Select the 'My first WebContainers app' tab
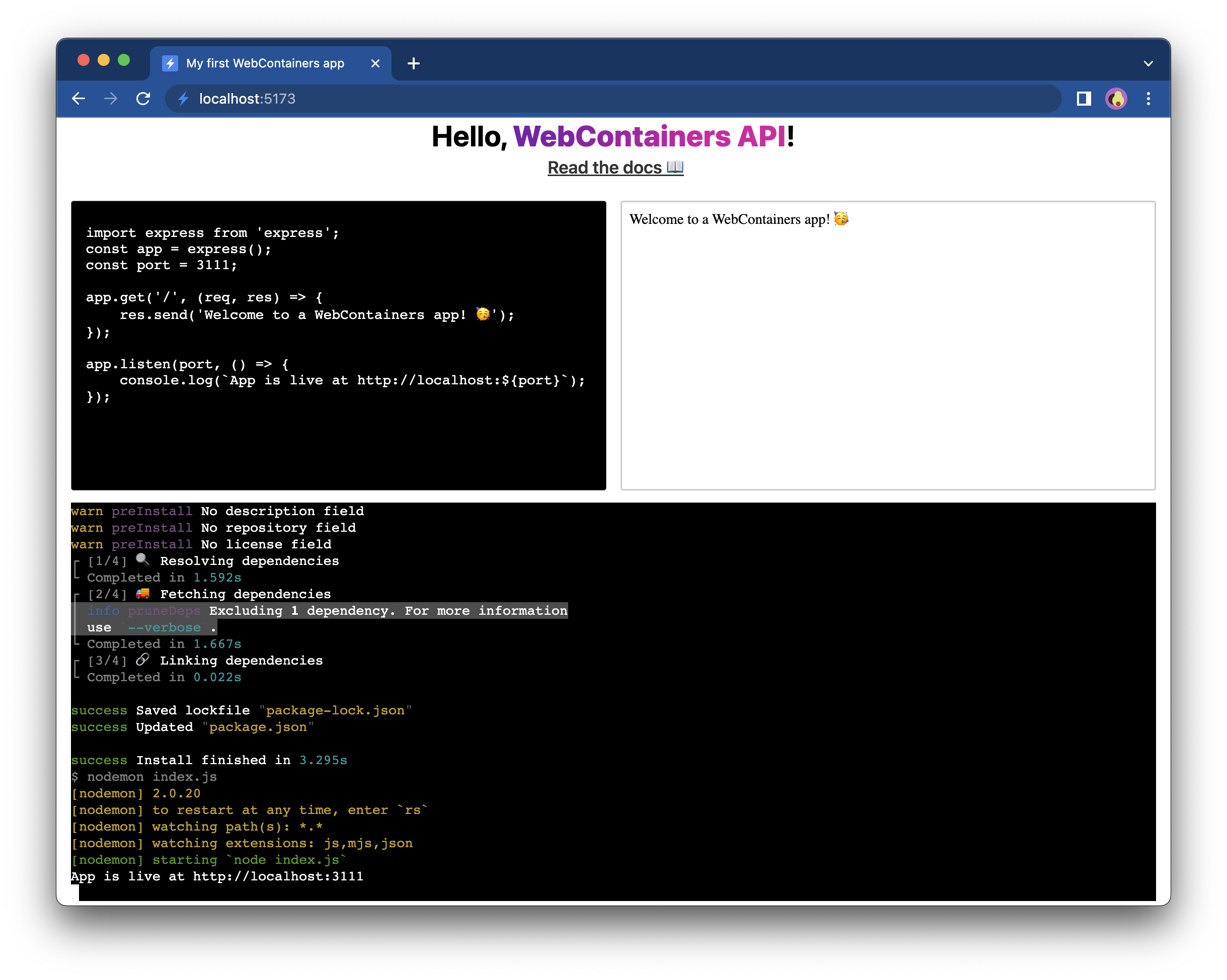This screenshot has height=980, width=1227. pos(263,63)
